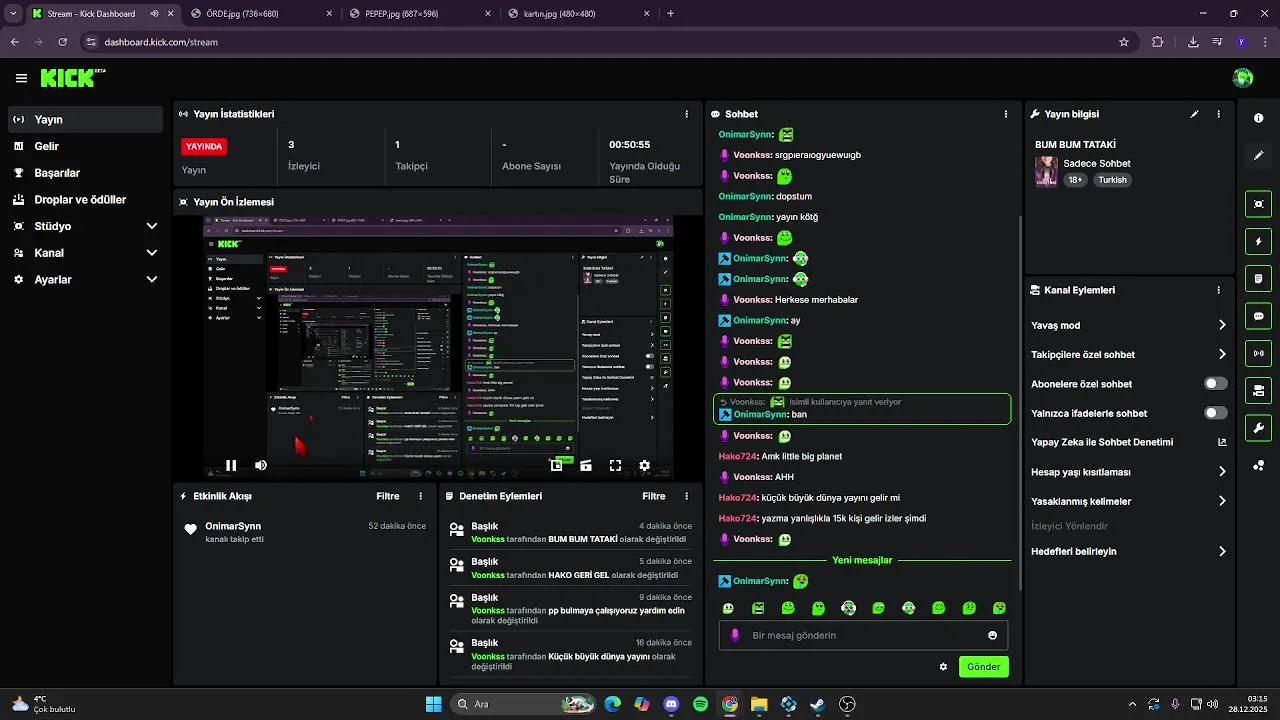Mute the stream preview volume
The image size is (1280, 720).
coord(261,465)
